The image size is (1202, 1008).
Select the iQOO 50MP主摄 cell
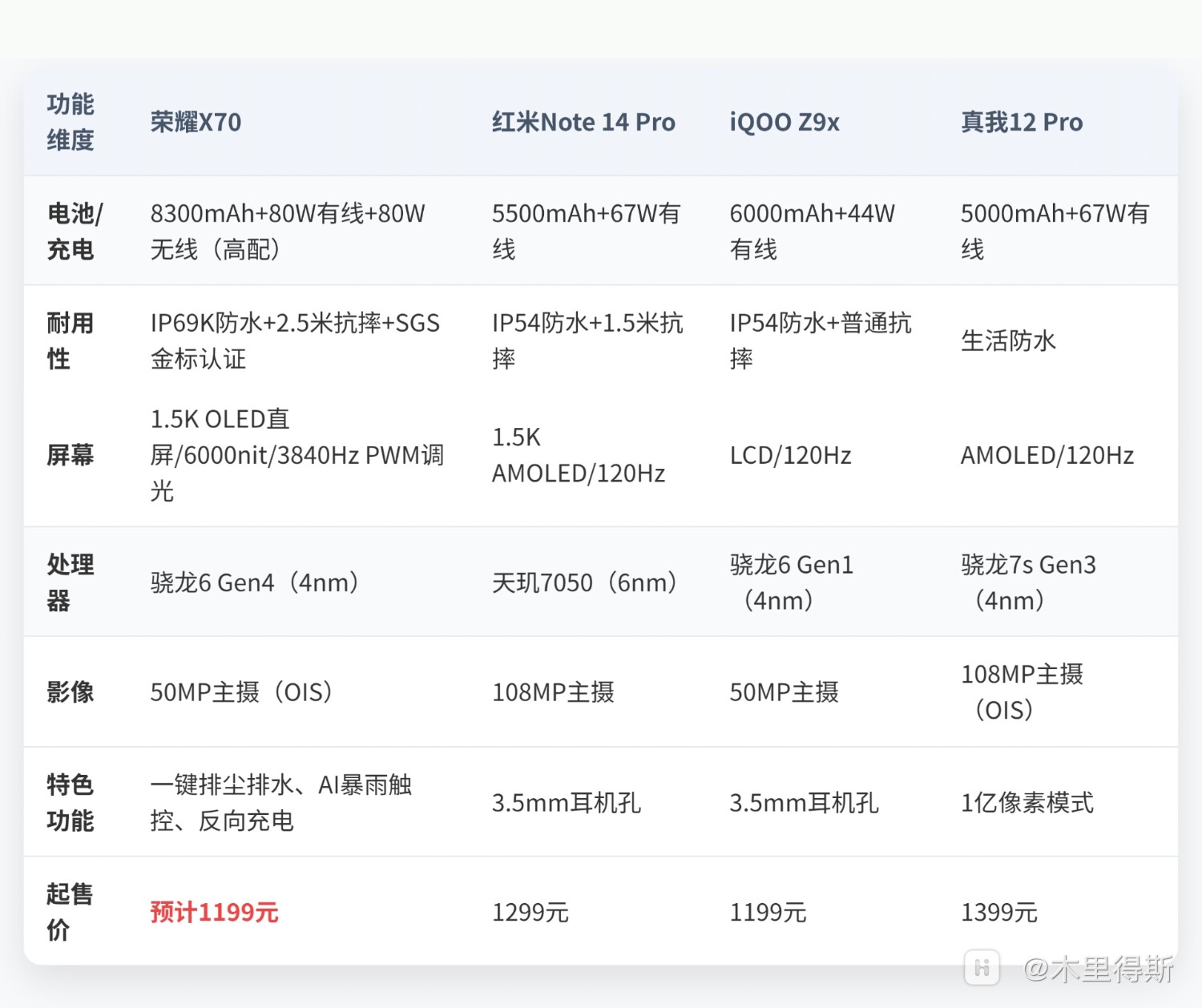784,692
